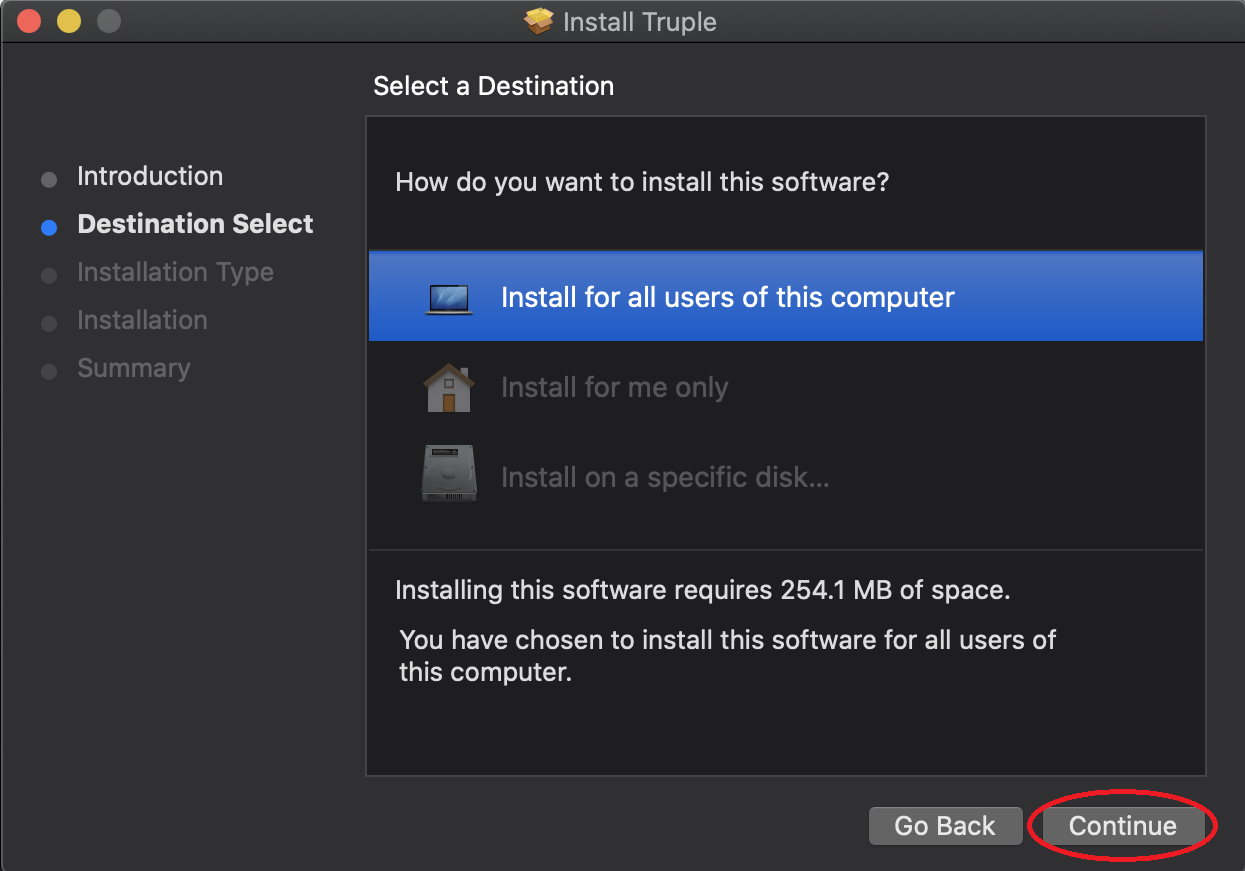Click the Select a Destination heading
The width and height of the screenshot is (1245, 871).
(x=494, y=86)
